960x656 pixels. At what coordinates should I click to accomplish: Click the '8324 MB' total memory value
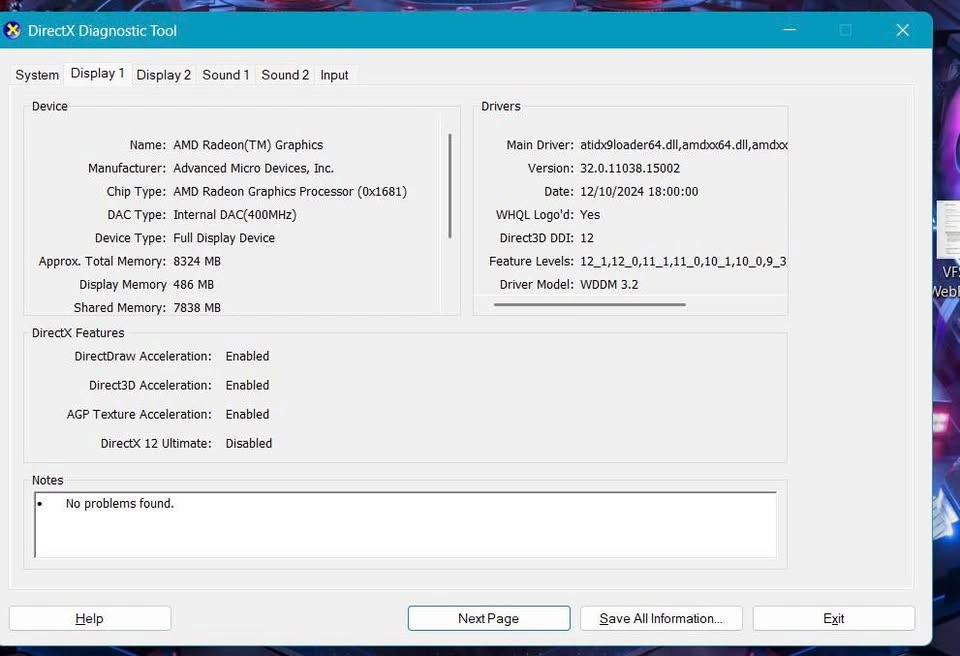pos(197,262)
